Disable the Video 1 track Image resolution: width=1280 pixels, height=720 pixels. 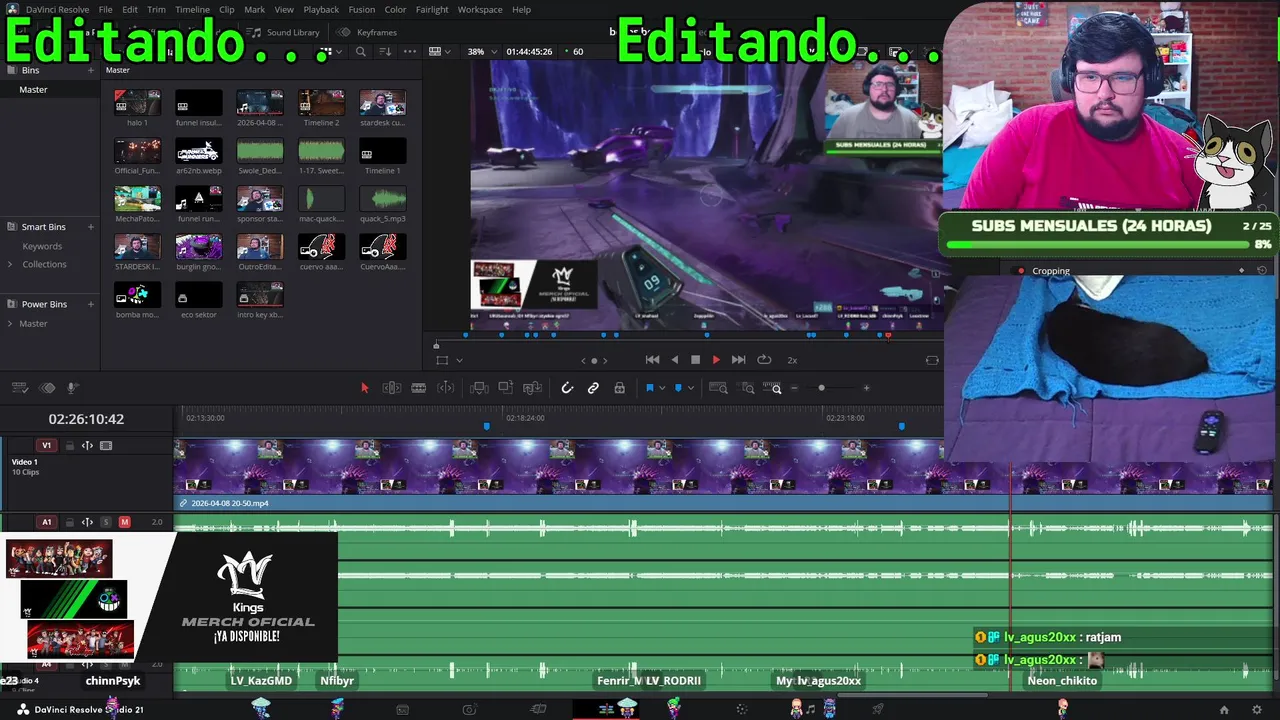point(106,445)
